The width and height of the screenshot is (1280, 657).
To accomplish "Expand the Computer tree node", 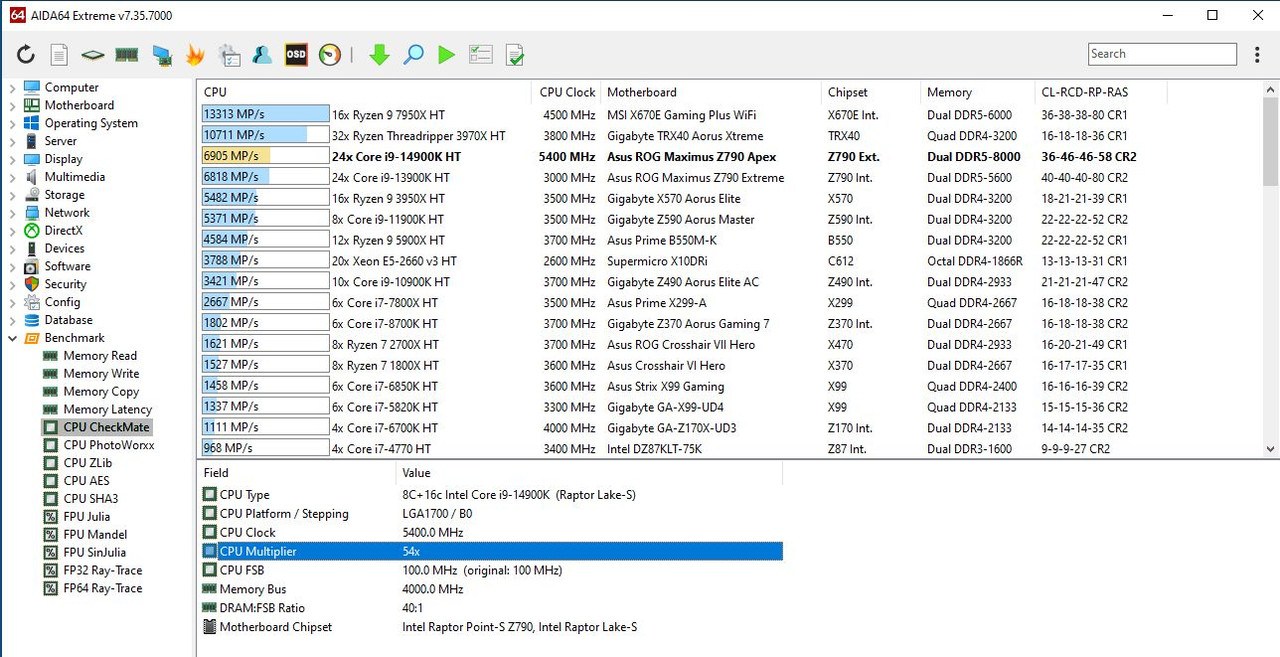I will [12, 88].
